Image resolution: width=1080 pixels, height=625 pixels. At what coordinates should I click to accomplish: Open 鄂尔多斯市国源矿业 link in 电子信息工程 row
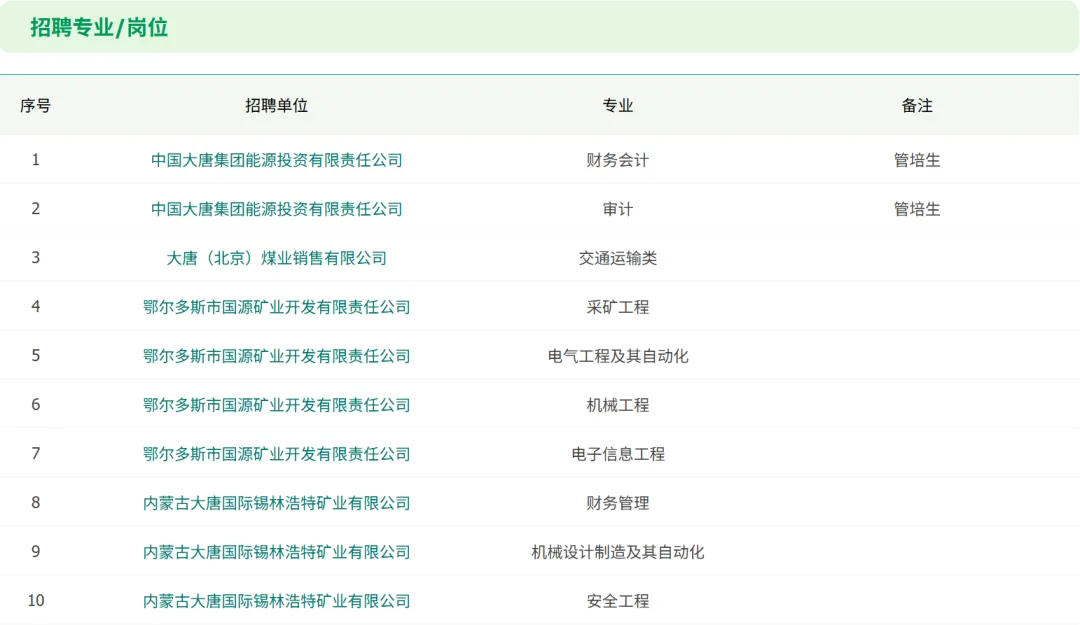click(276, 453)
